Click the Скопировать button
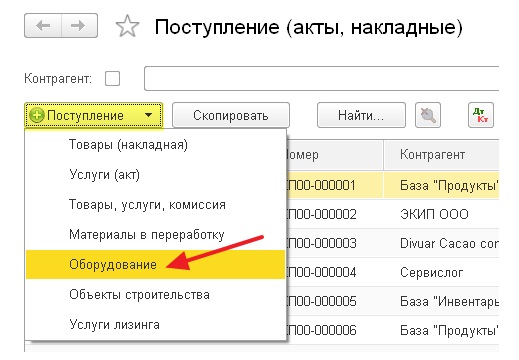Image resolution: width=519 pixels, height=360 pixels. [x=231, y=115]
